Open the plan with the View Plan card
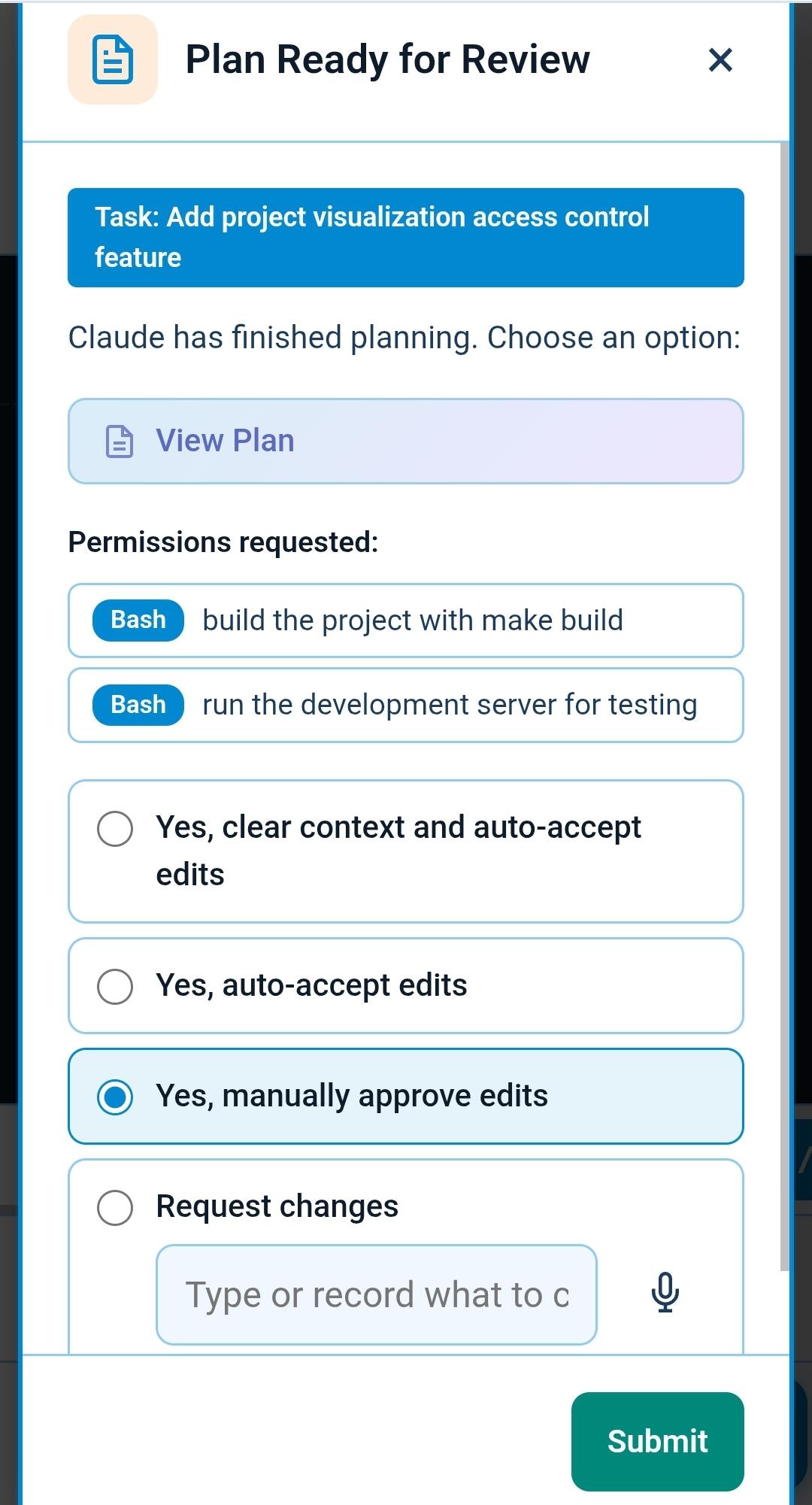 pos(406,440)
